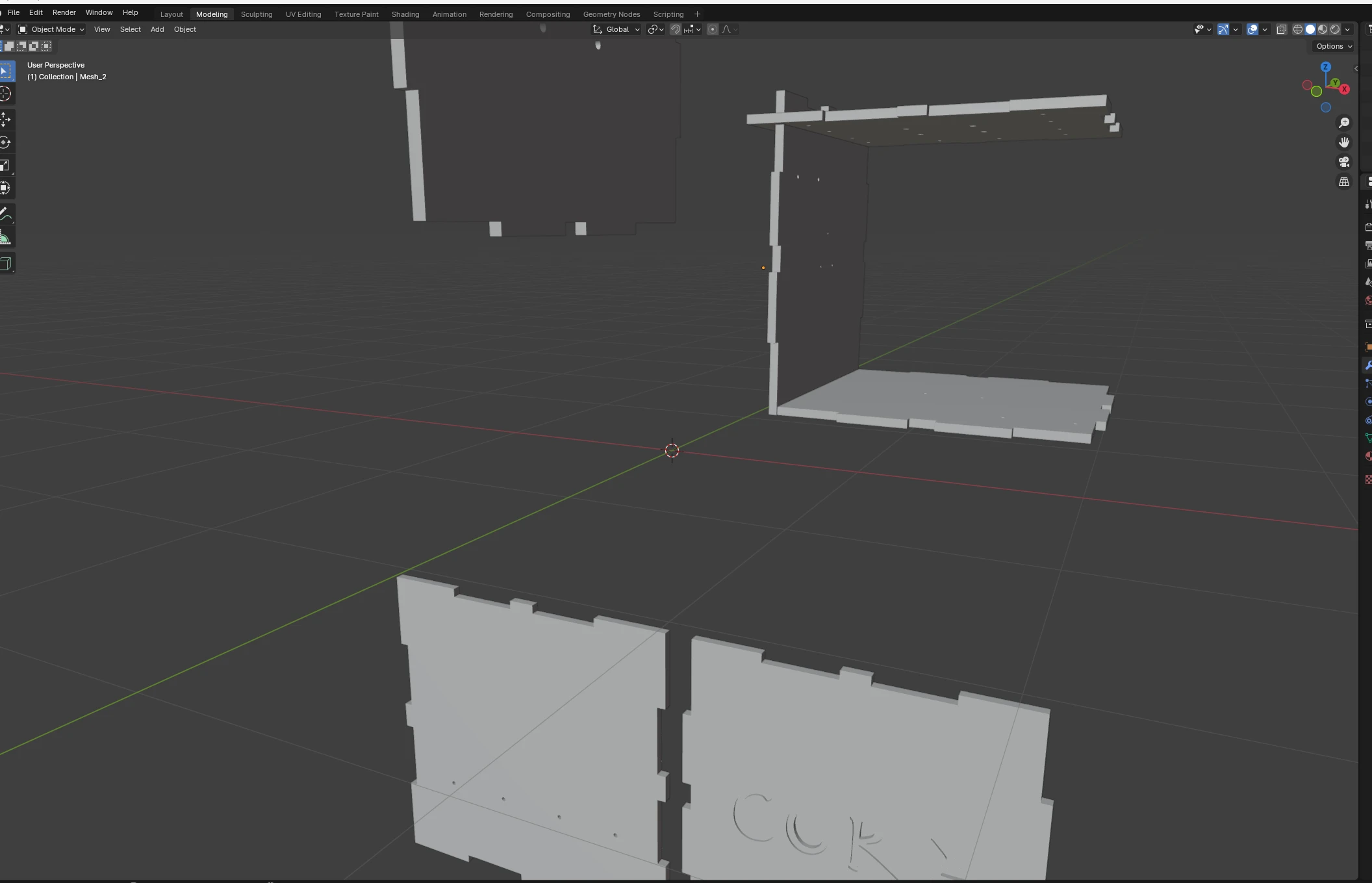
Task: Click the Pan view hand icon
Action: [1344, 142]
